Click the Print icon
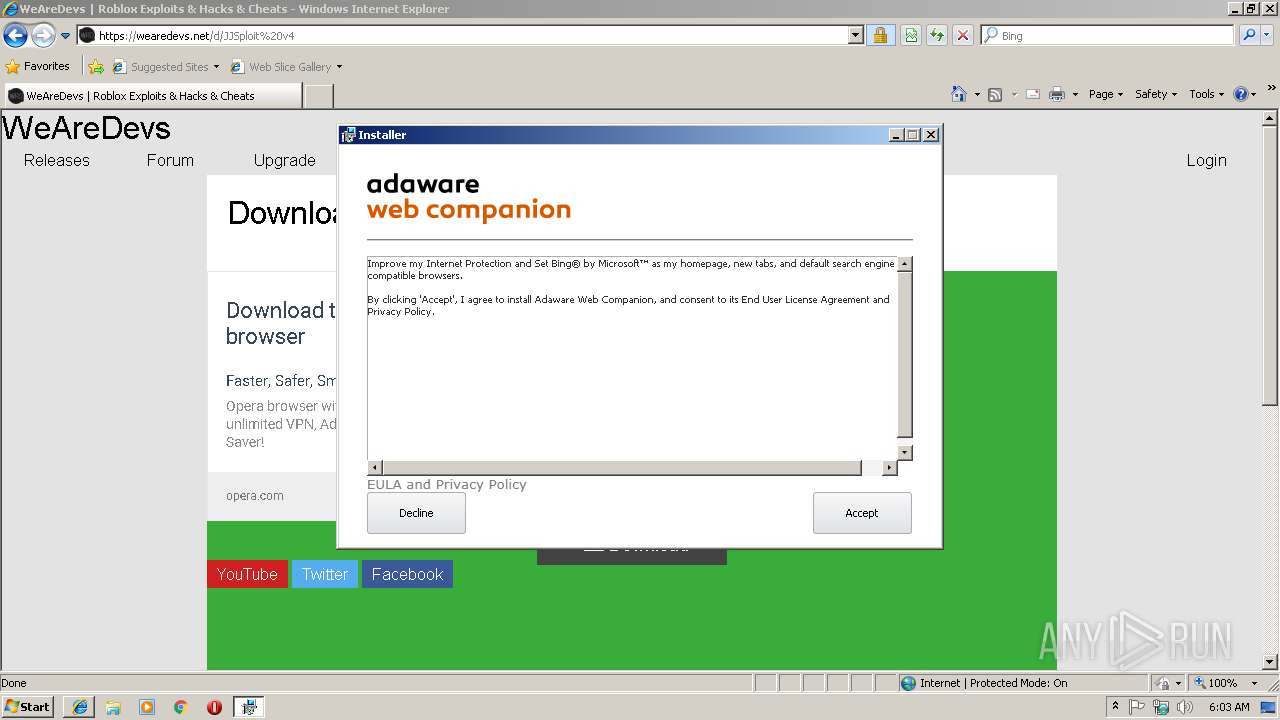This screenshot has width=1280, height=720. [x=1058, y=94]
